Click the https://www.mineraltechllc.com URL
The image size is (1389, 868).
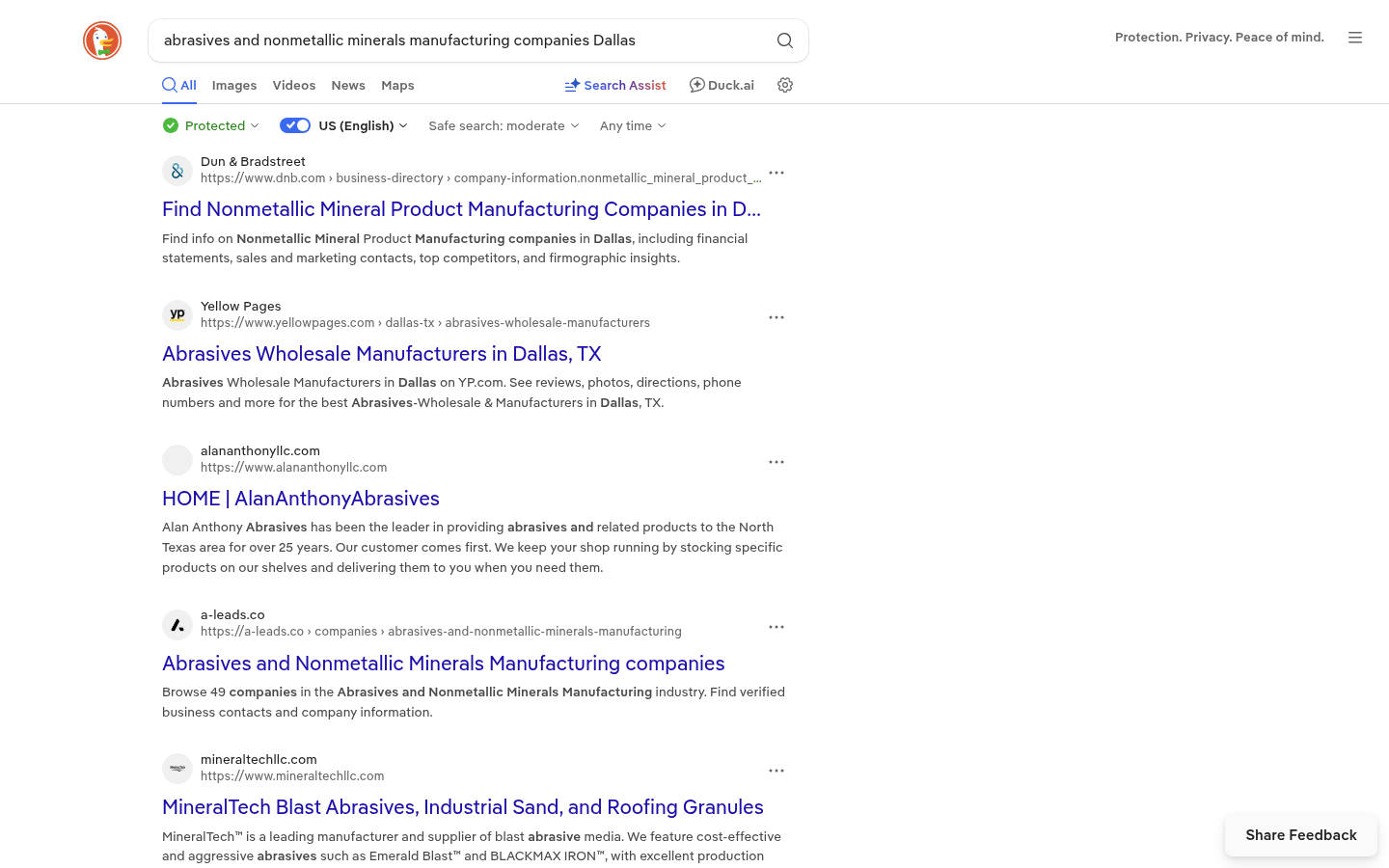click(x=292, y=775)
